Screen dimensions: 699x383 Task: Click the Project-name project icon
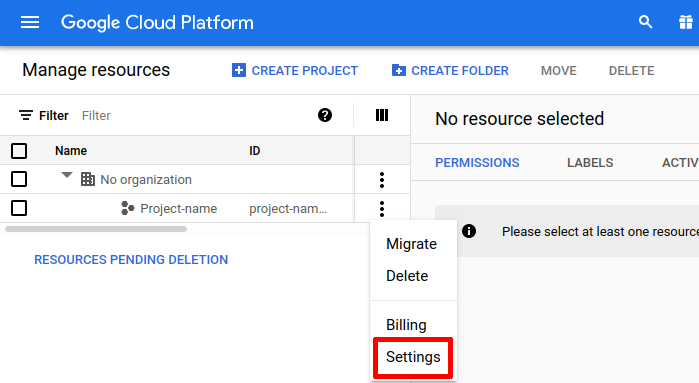pyautogui.click(x=128, y=208)
